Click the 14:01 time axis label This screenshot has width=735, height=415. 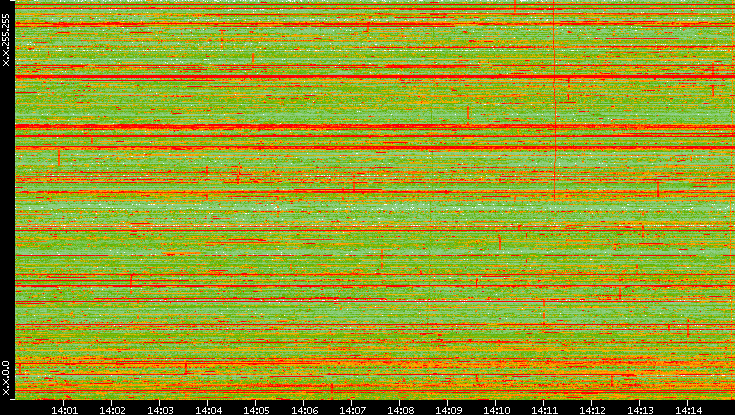click(x=64, y=411)
